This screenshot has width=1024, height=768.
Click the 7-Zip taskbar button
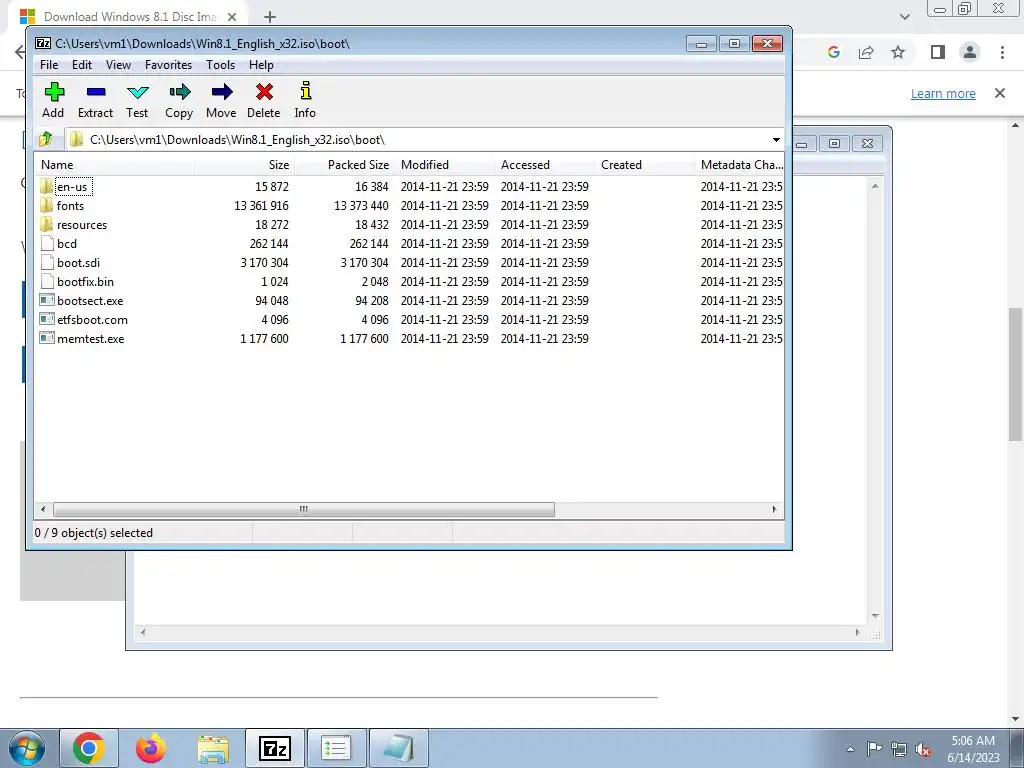275,748
